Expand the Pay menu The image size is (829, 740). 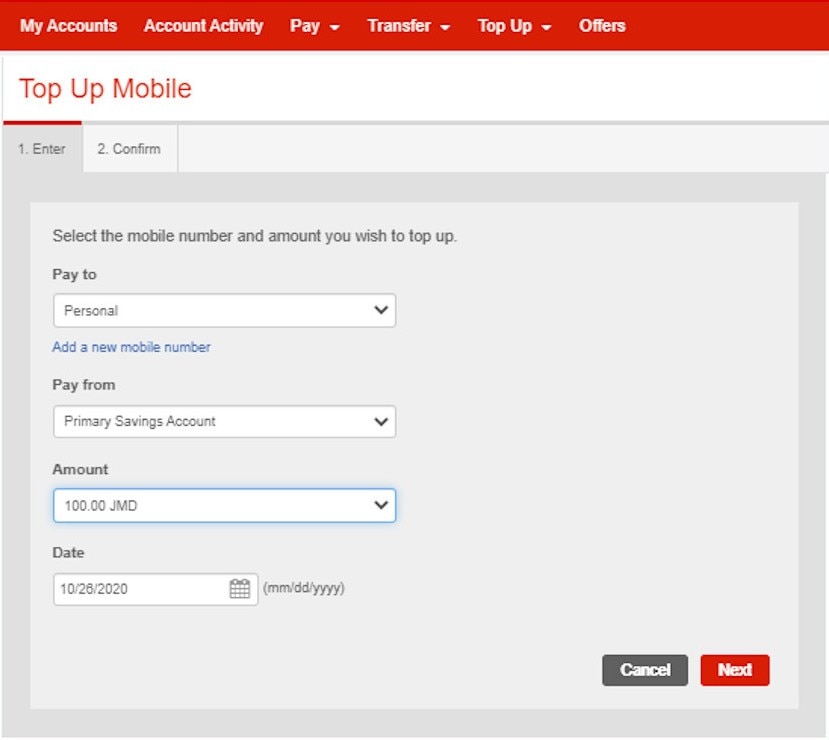pyautogui.click(x=315, y=25)
